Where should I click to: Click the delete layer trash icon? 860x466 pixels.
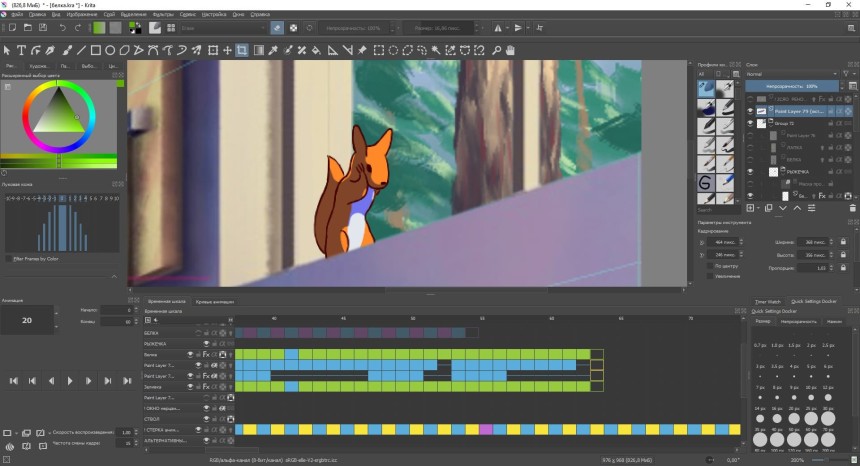click(852, 208)
